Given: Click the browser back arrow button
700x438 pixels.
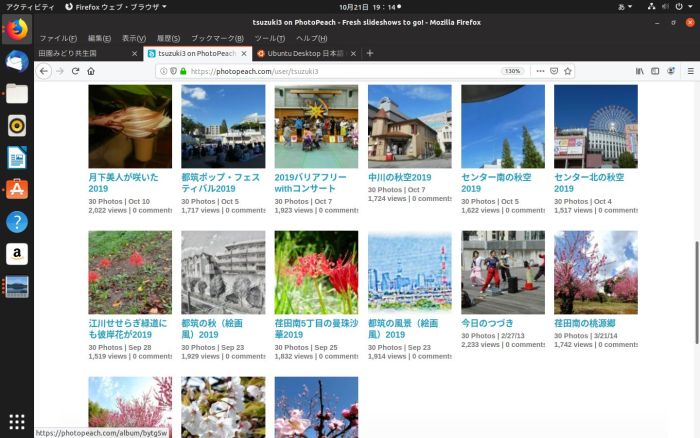Looking at the screenshot, I should tap(44, 71).
